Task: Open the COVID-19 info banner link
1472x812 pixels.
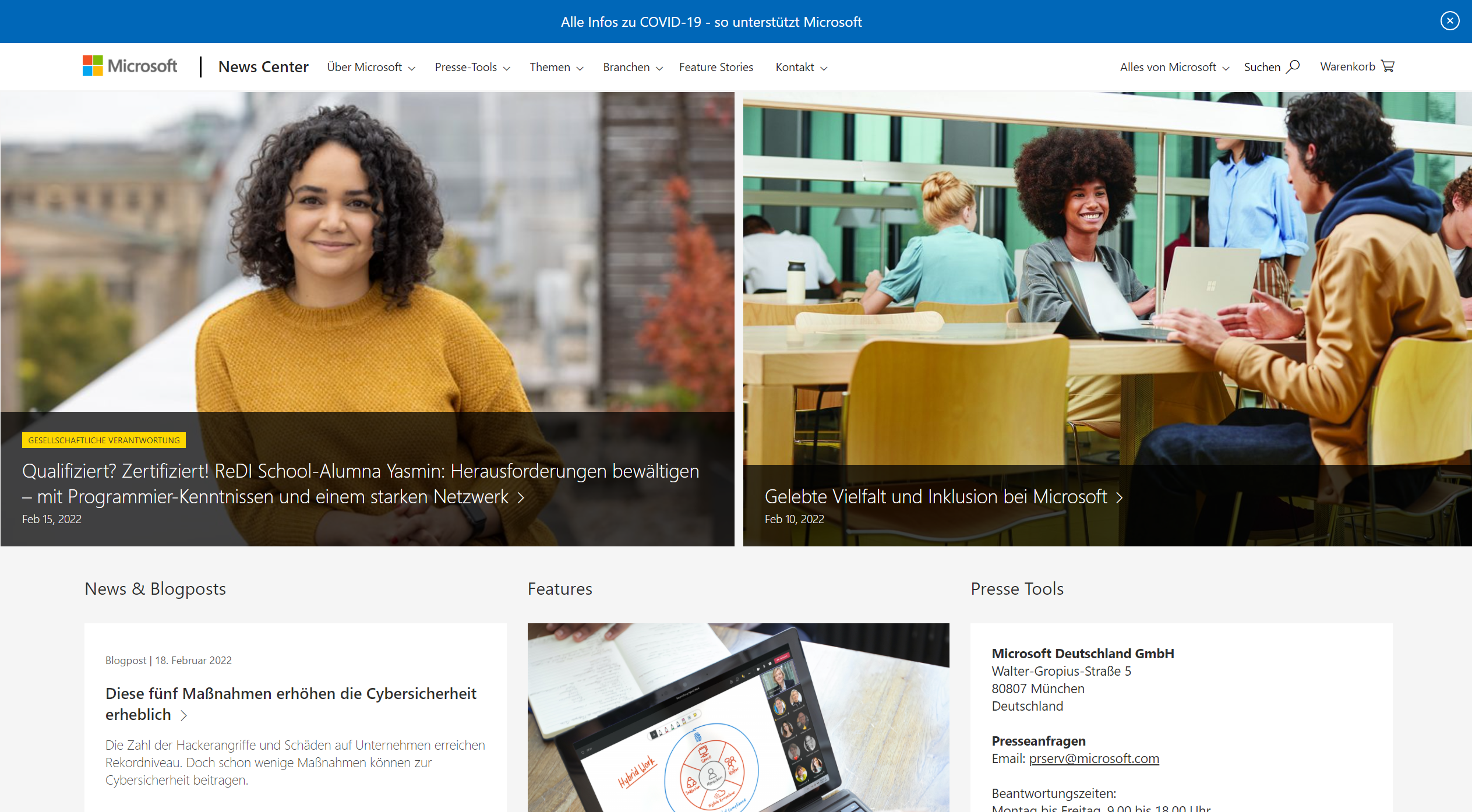Action: (x=711, y=22)
